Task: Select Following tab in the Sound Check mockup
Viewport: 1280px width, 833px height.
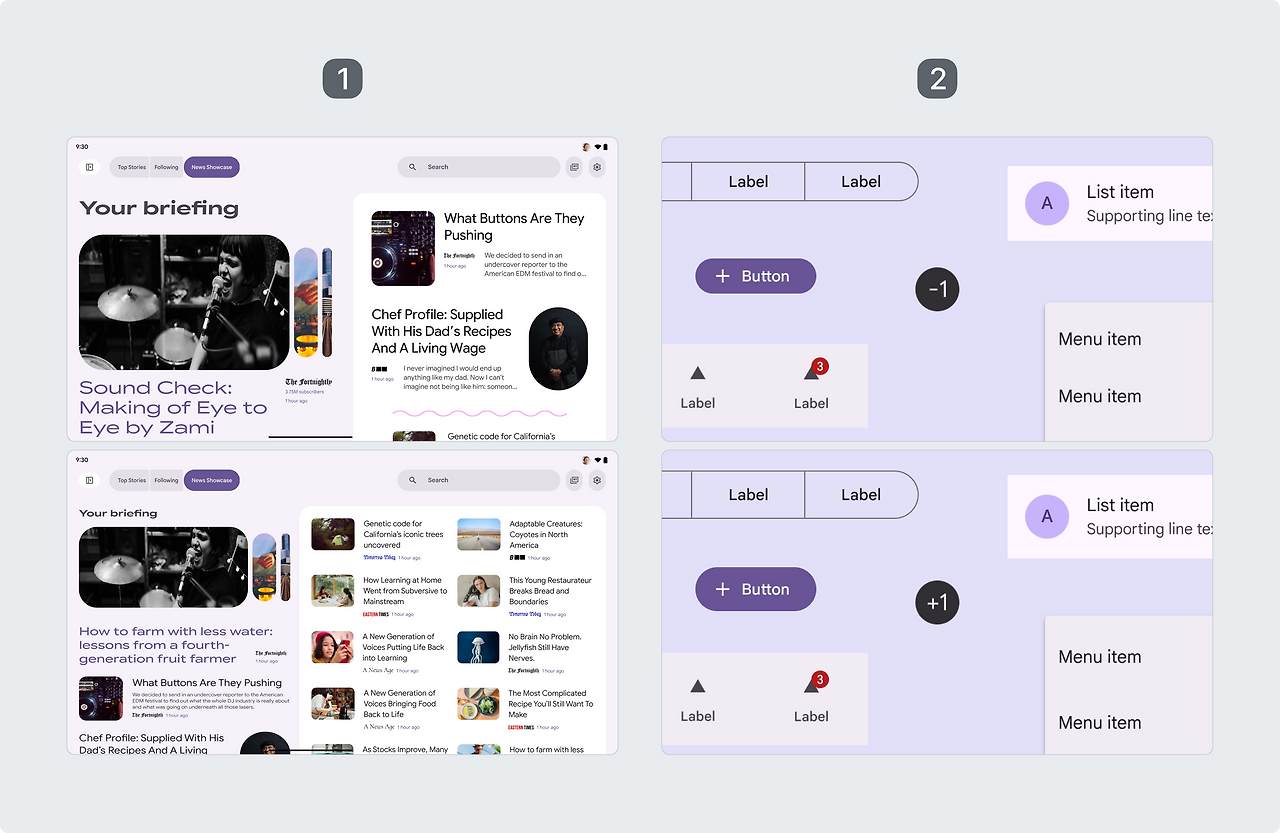Action: point(166,167)
